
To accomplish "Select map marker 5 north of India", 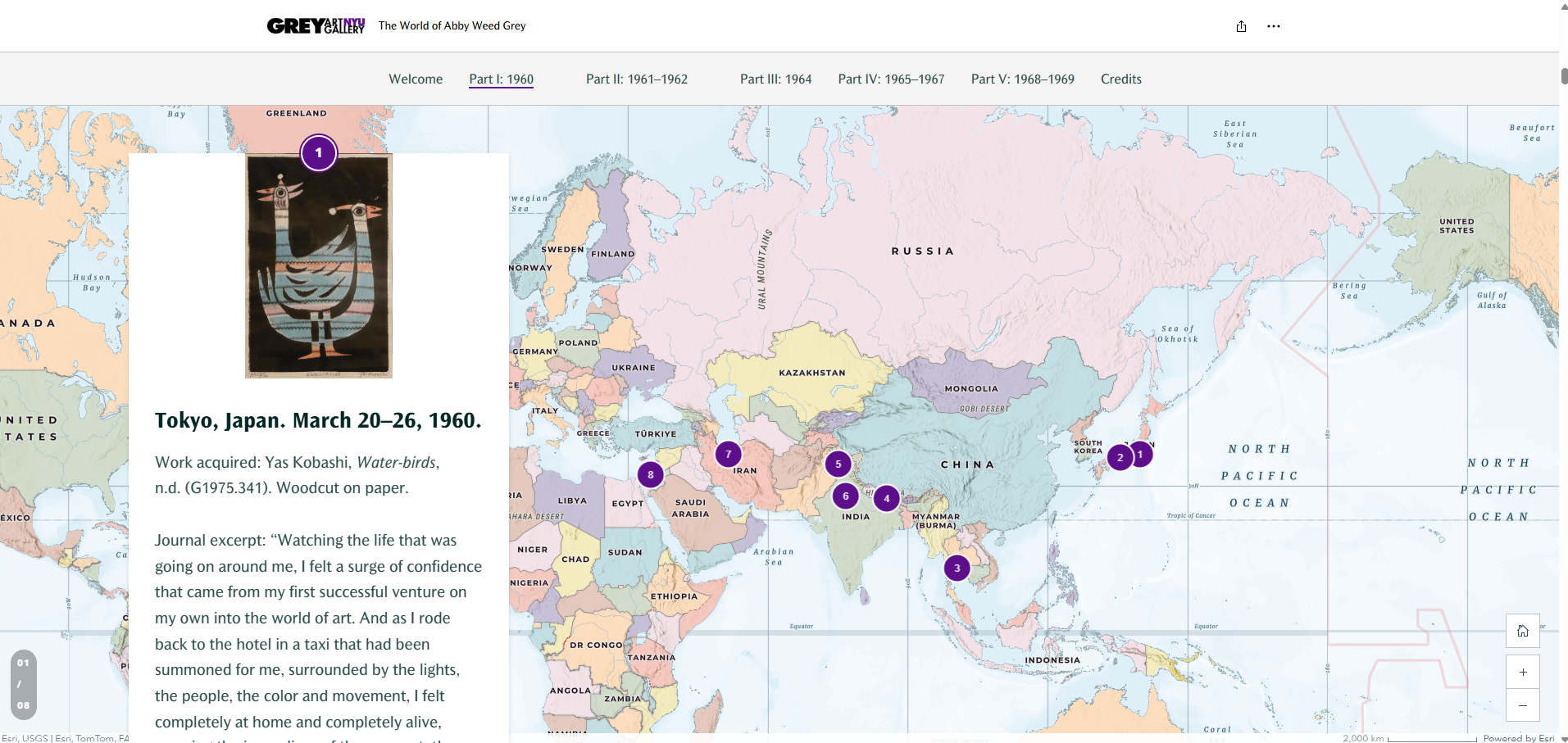I will pos(838,464).
